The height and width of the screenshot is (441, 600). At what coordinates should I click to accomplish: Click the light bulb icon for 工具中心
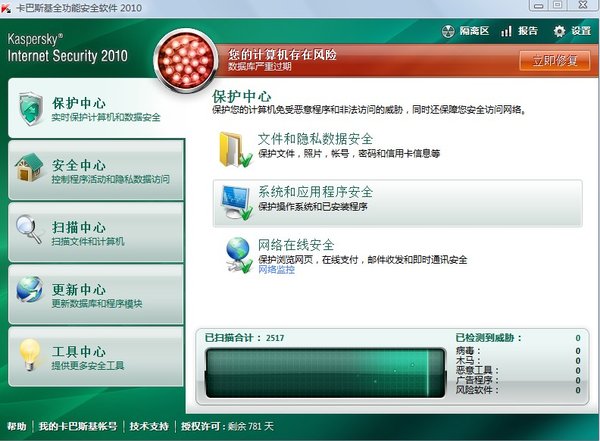click(x=30, y=354)
